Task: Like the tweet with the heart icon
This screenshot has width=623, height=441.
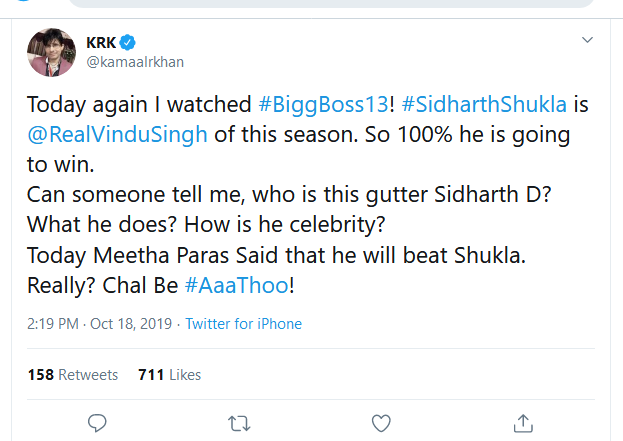Action: [381, 422]
